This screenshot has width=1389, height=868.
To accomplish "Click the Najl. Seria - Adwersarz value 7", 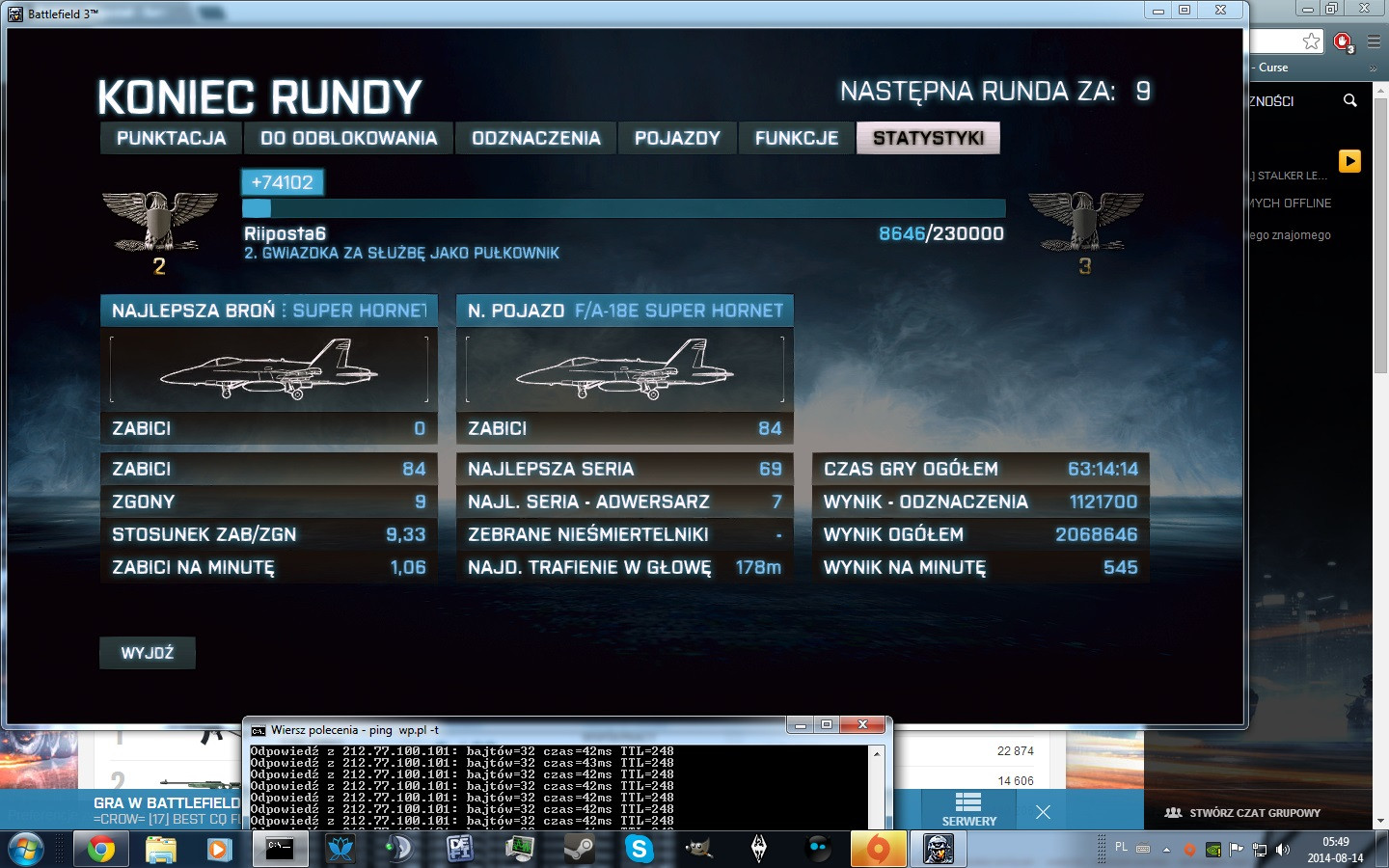I will 776,502.
